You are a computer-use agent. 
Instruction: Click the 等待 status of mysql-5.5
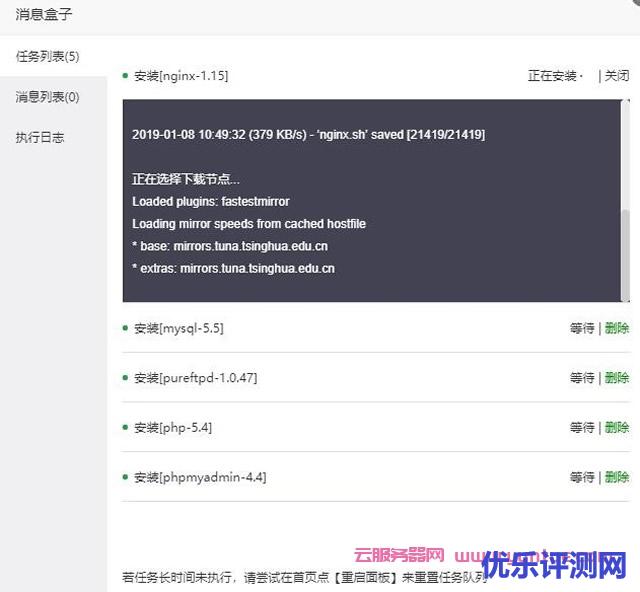tap(582, 328)
